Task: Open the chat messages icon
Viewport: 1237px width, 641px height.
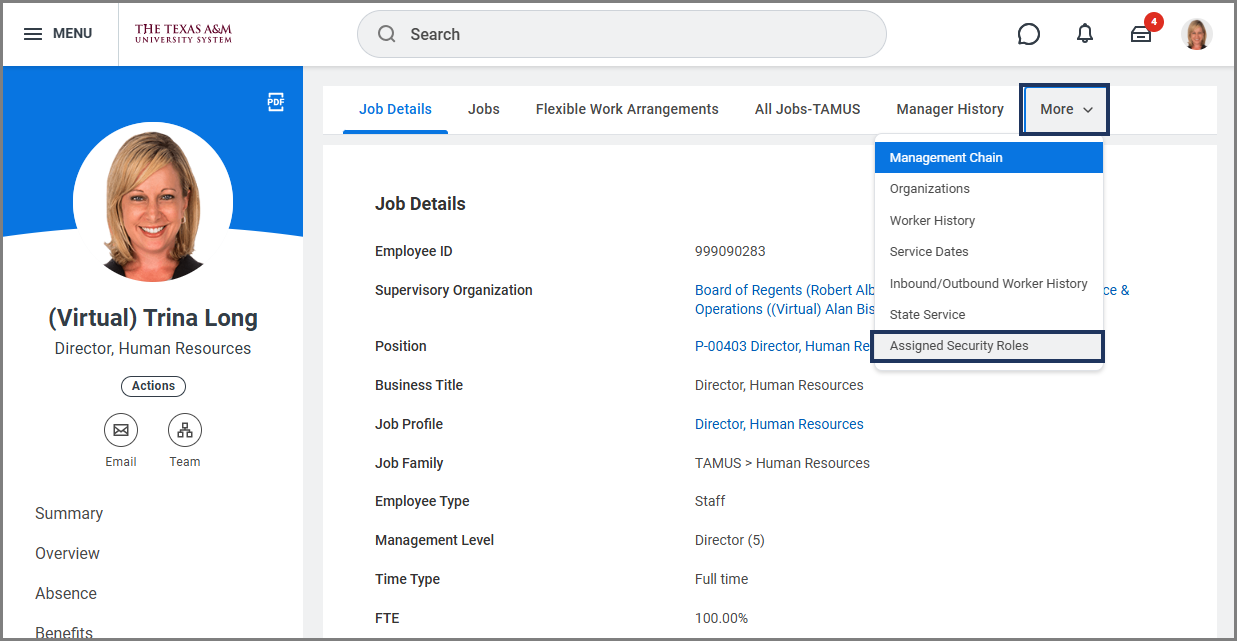Action: (x=1028, y=34)
